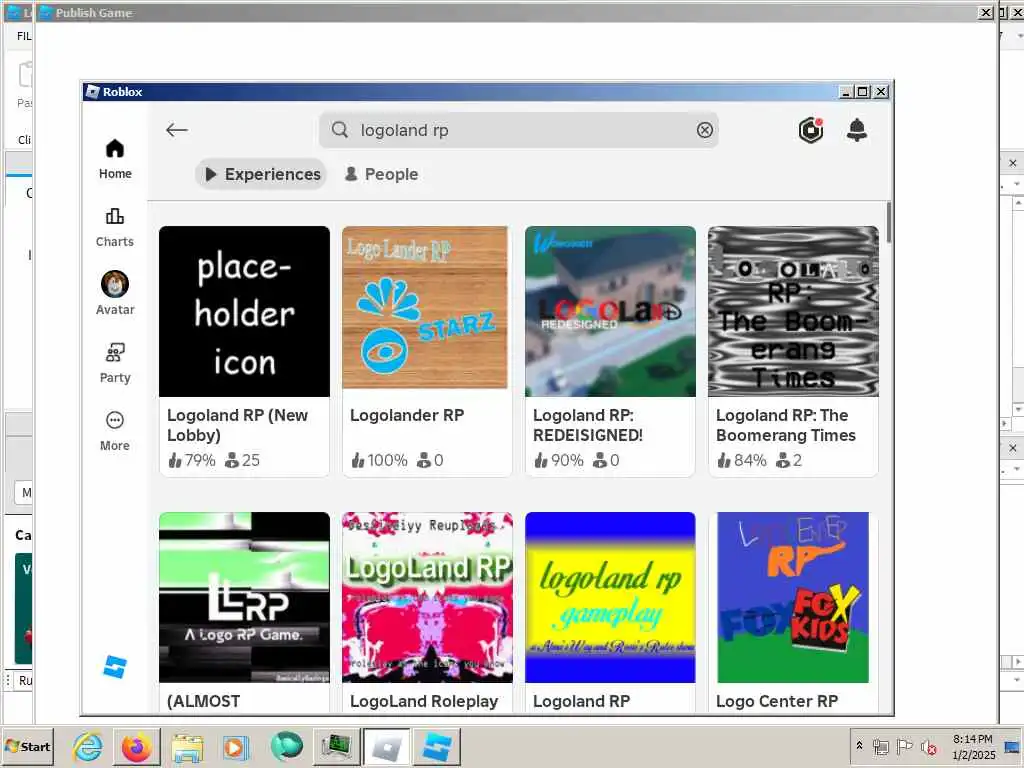Open Party in the Roblox sidebar

coord(115,363)
